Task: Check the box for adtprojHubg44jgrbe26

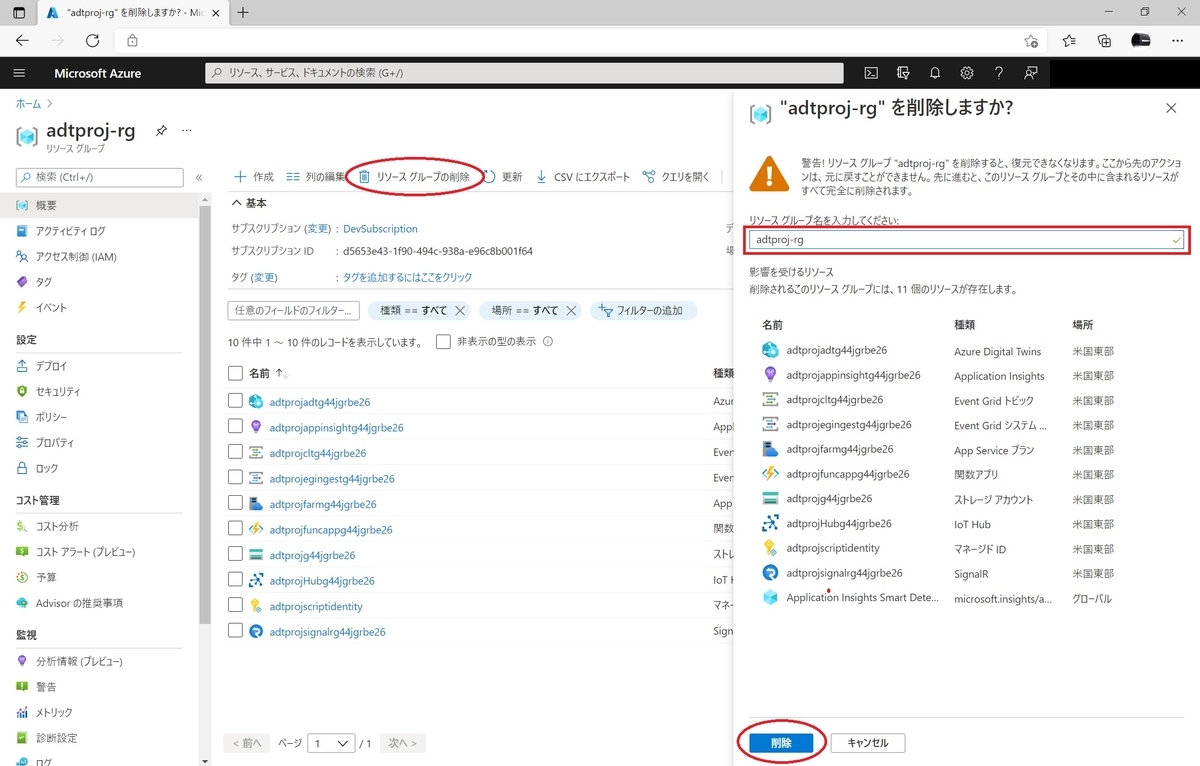Action: (x=235, y=580)
